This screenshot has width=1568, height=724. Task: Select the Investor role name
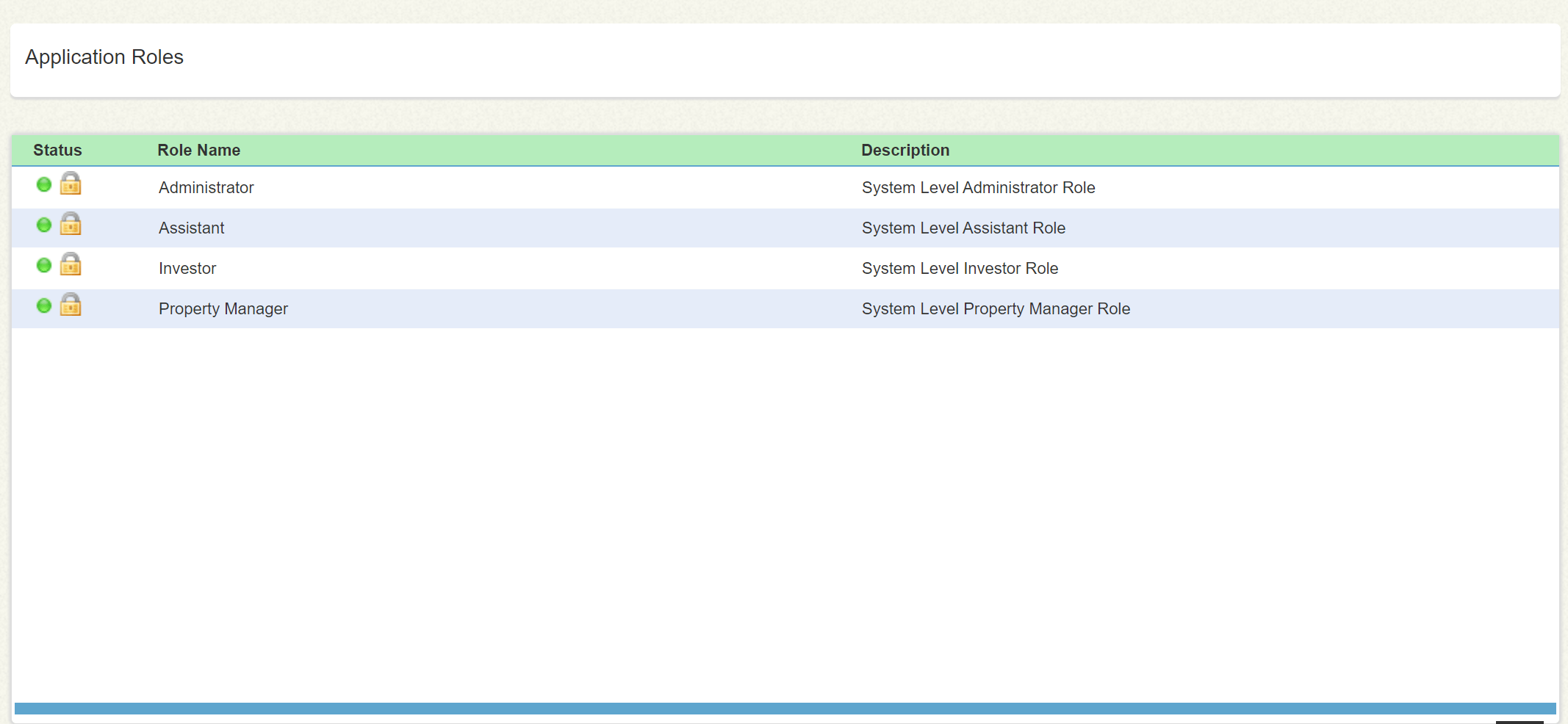point(187,268)
